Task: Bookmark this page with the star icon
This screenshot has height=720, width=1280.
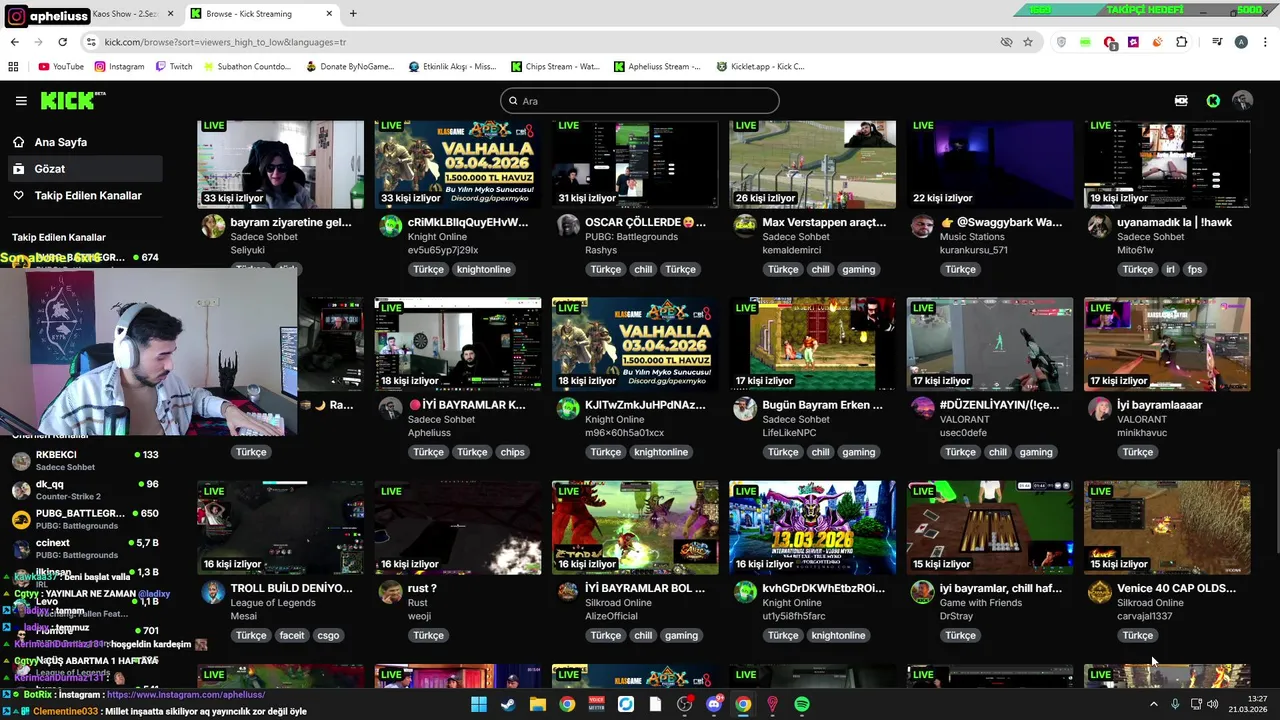Action: click(x=1028, y=42)
